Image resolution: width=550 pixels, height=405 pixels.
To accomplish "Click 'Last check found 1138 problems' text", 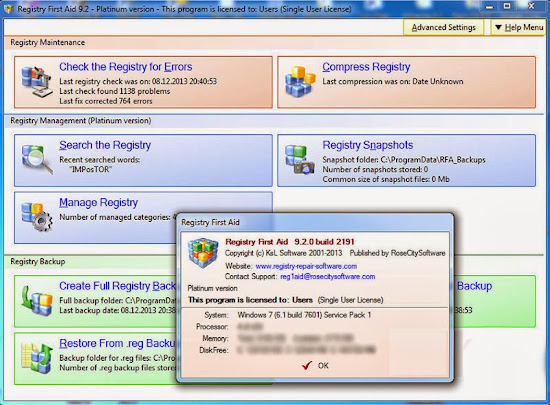I will click(114, 91).
